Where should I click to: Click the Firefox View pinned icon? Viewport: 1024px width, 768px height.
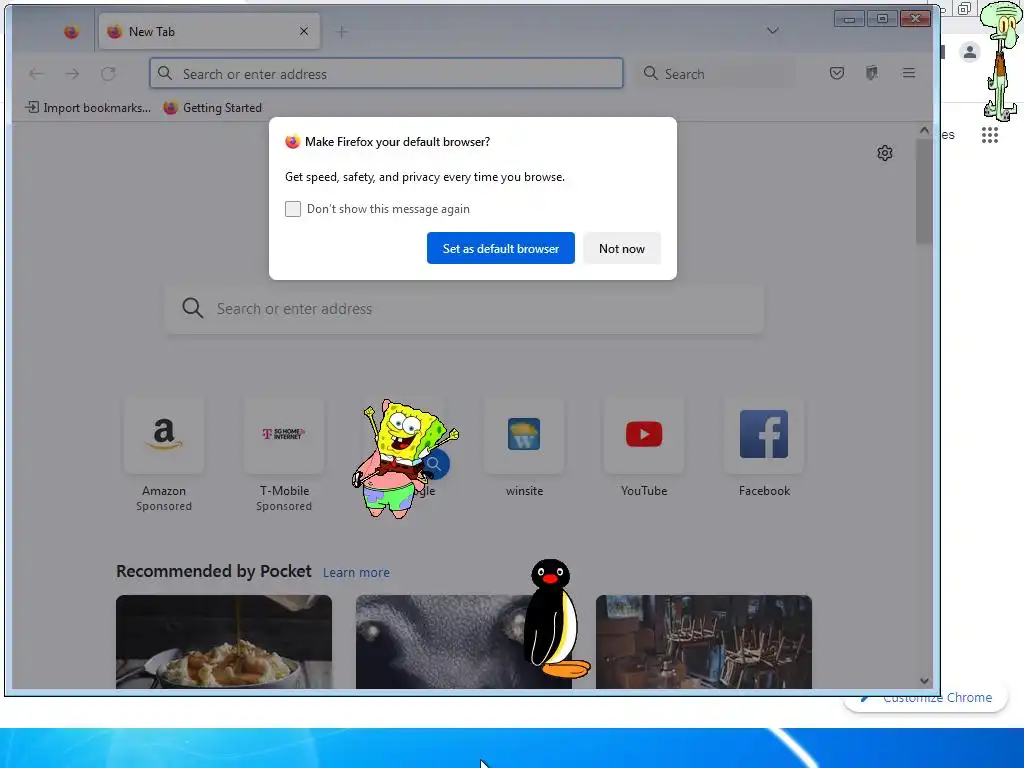71,31
